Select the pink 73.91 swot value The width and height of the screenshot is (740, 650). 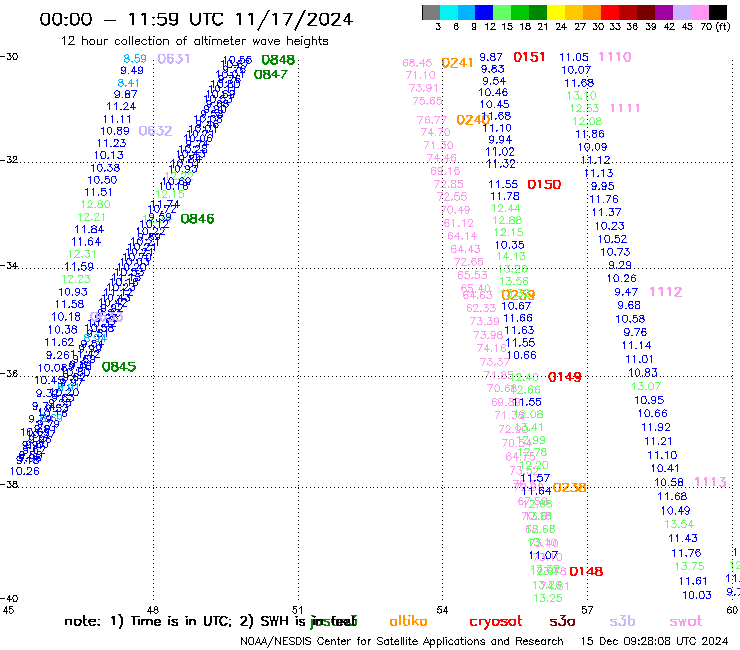423,88
